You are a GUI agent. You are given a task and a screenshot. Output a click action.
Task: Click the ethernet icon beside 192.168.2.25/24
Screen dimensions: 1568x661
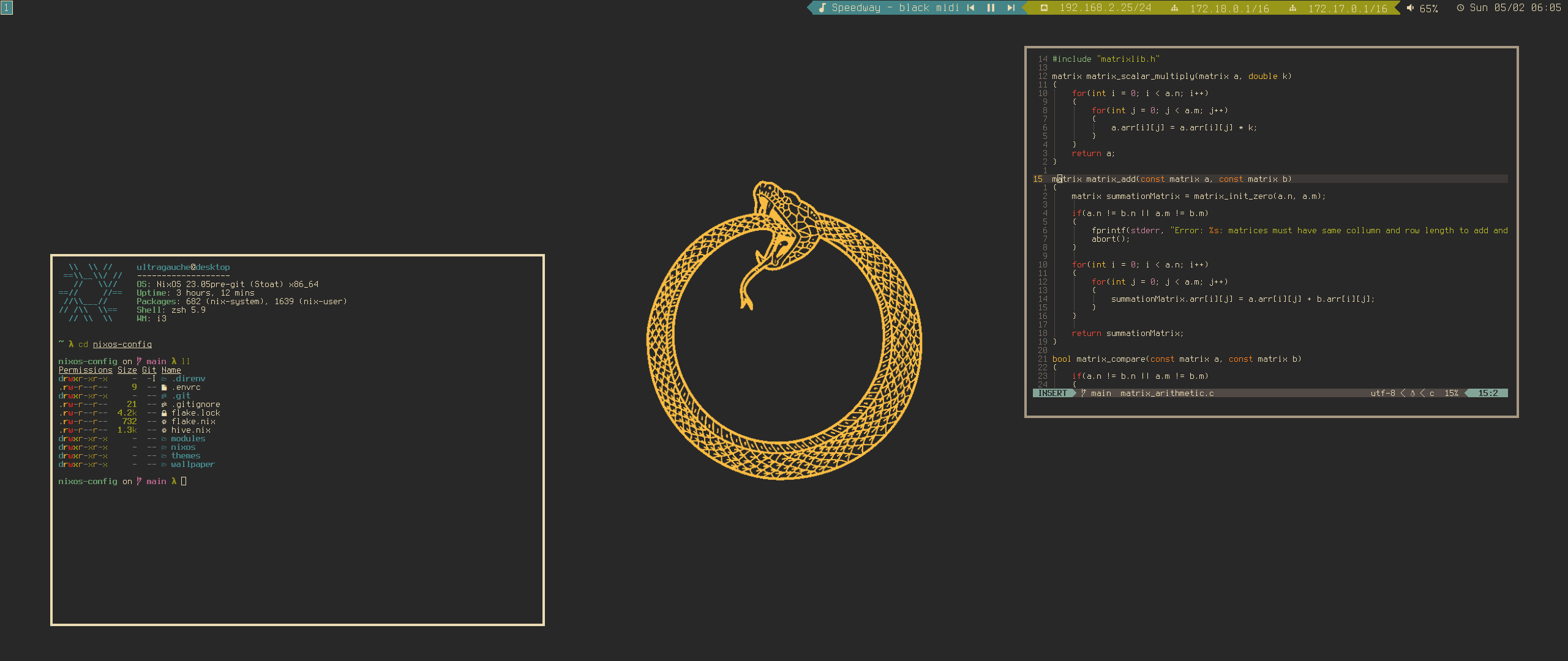click(x=1044, y=8)
